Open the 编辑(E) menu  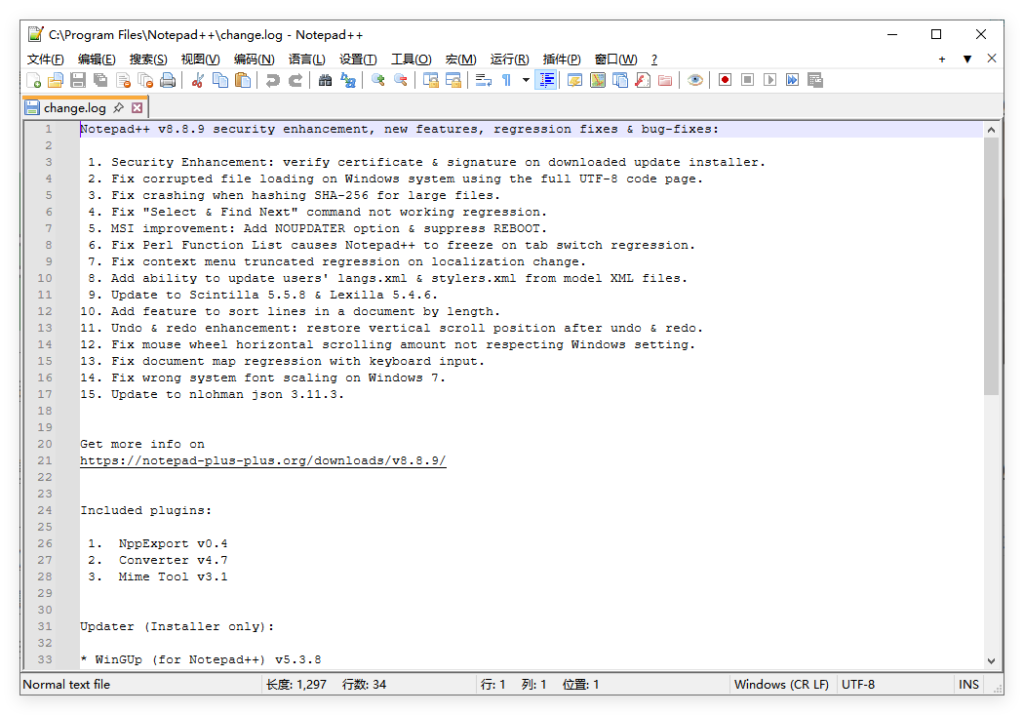click(97, 59)
